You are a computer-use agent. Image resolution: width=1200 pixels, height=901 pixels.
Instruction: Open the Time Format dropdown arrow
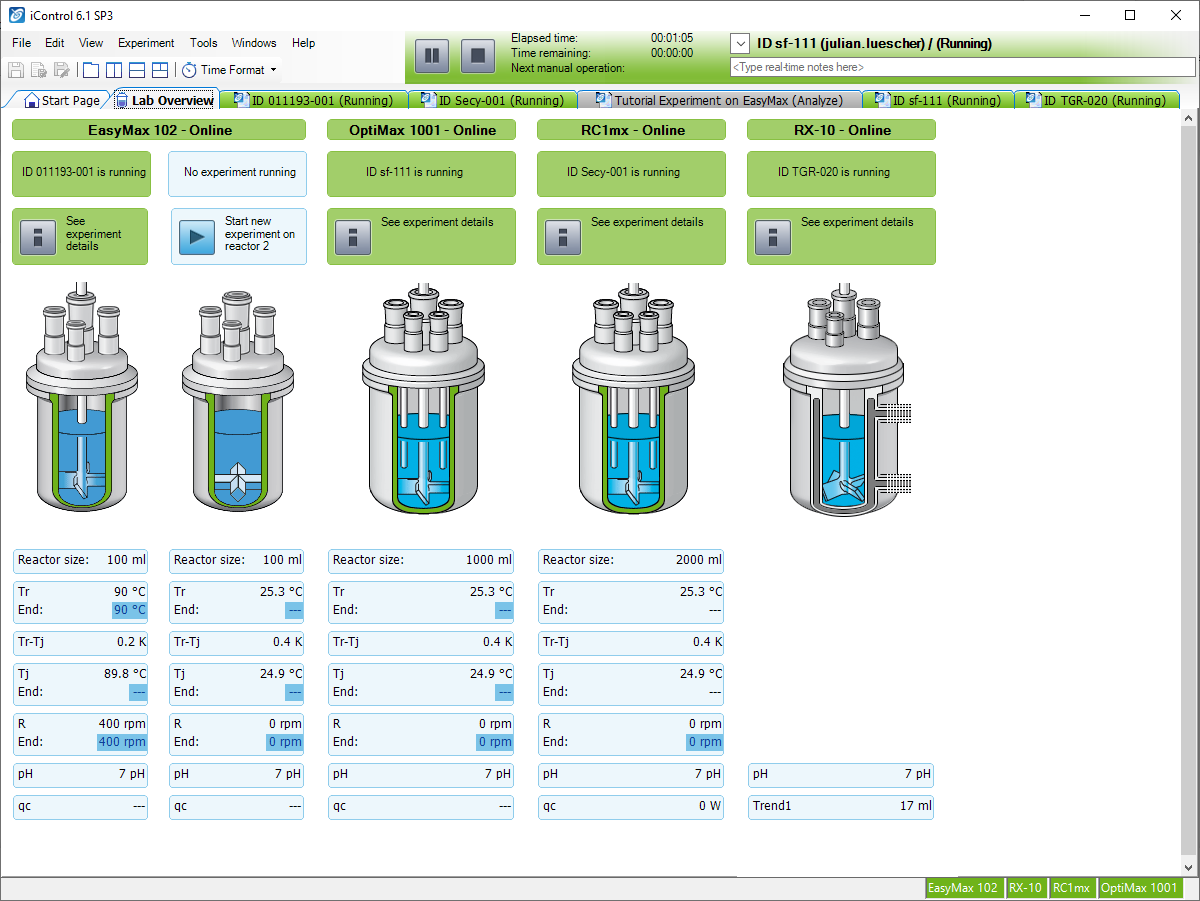click(x=273, y=70)
